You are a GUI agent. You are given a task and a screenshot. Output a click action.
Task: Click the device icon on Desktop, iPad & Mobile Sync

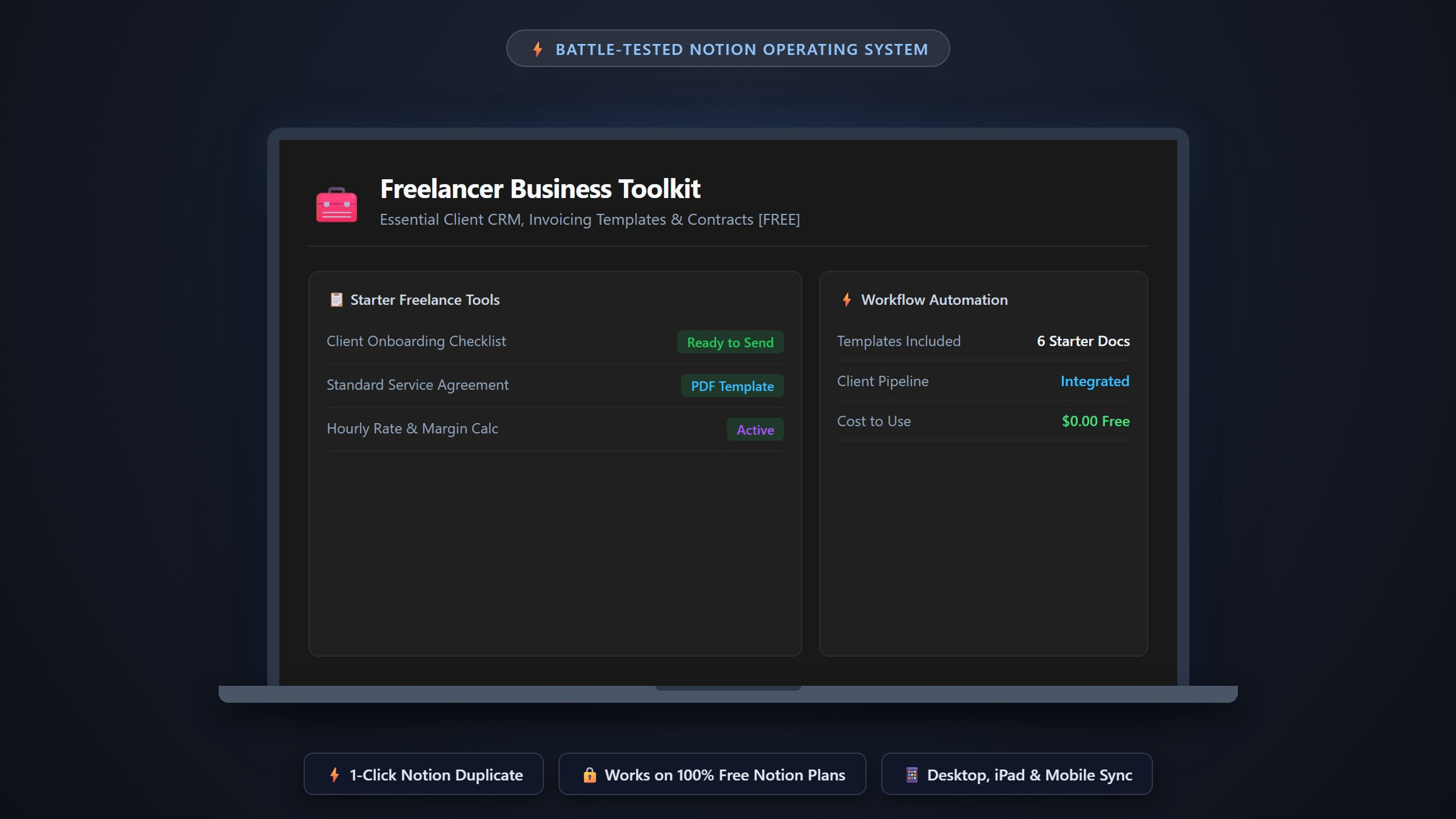tap(912, 775)
